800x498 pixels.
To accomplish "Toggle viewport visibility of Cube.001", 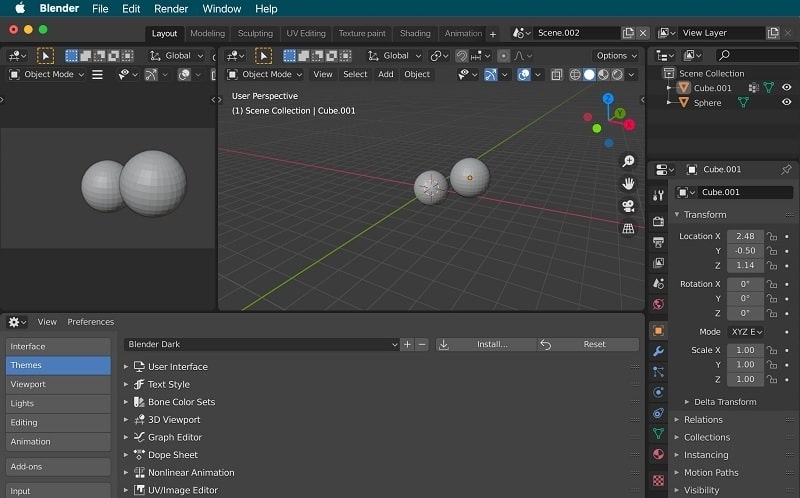I will (787, 88).
